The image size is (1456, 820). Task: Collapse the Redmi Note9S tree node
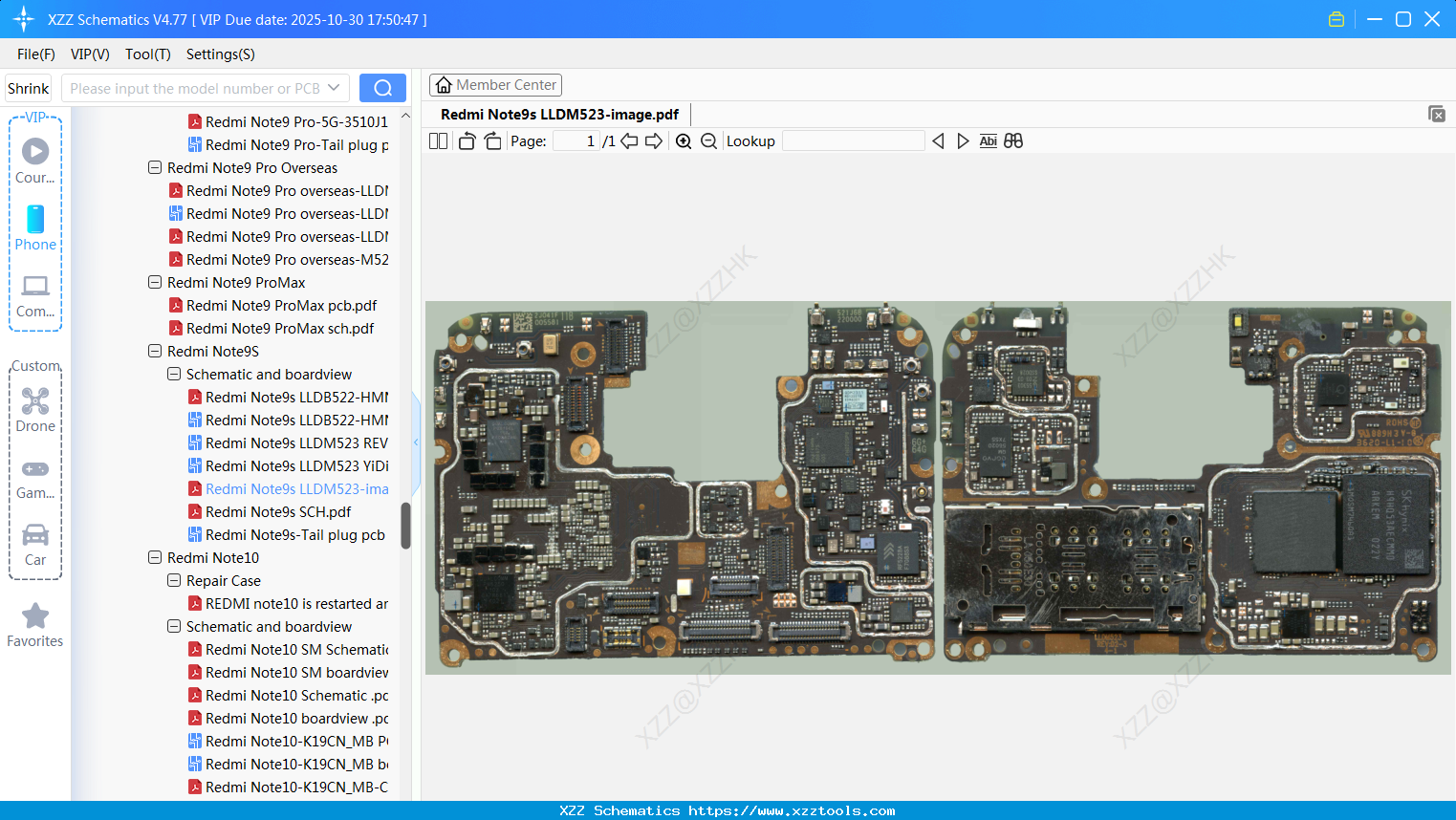155,351
